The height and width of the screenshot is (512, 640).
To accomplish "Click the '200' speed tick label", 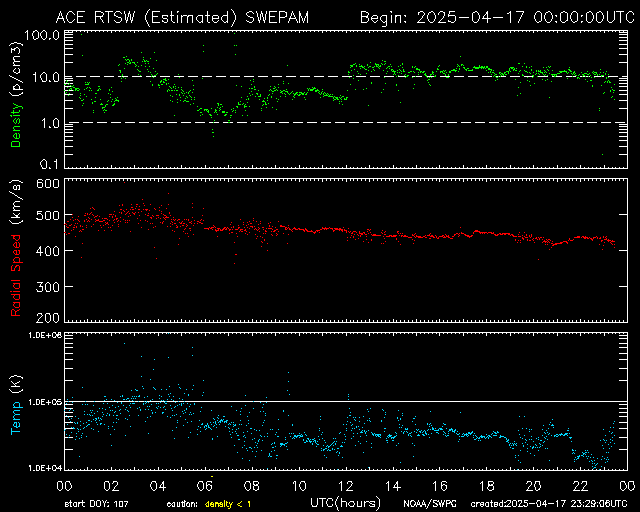I will point(48,318).
